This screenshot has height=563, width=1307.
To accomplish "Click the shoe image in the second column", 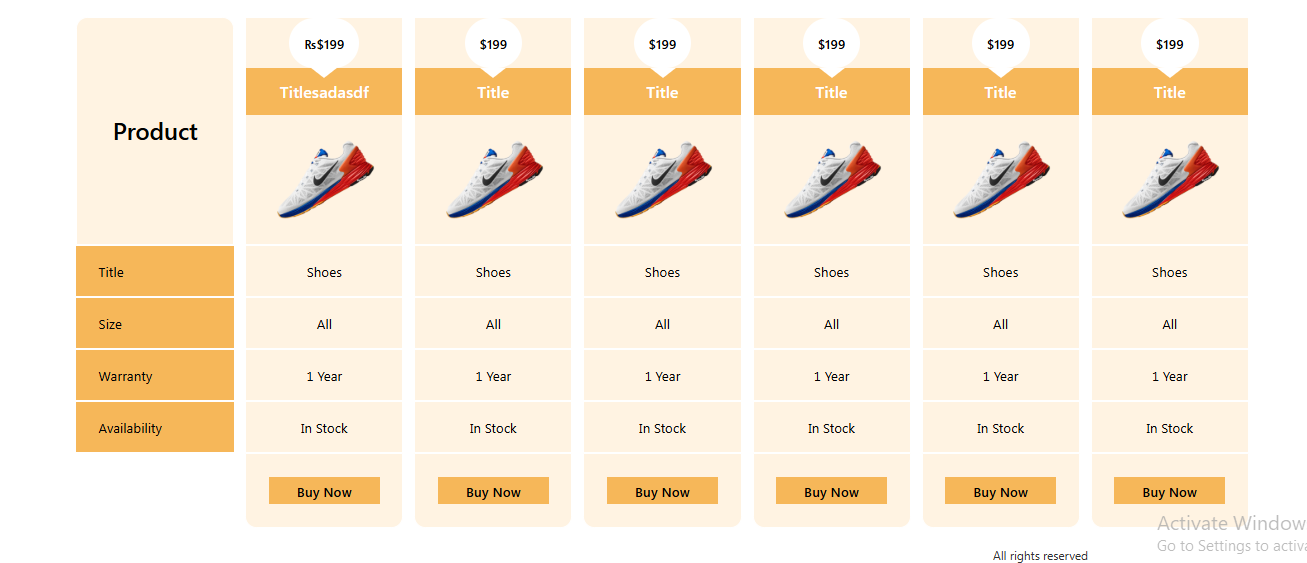I will point(493,180).
